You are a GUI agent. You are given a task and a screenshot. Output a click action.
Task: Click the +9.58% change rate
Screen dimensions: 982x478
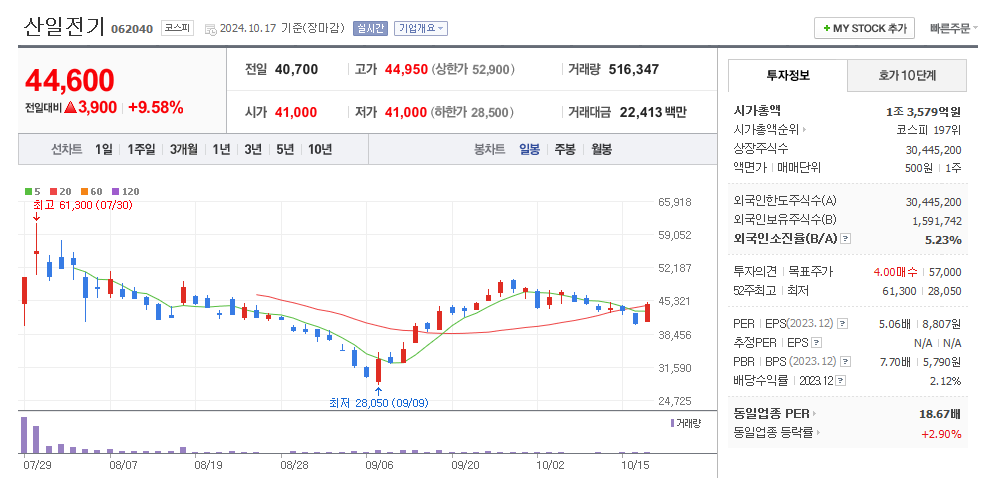tap(155, 108)
